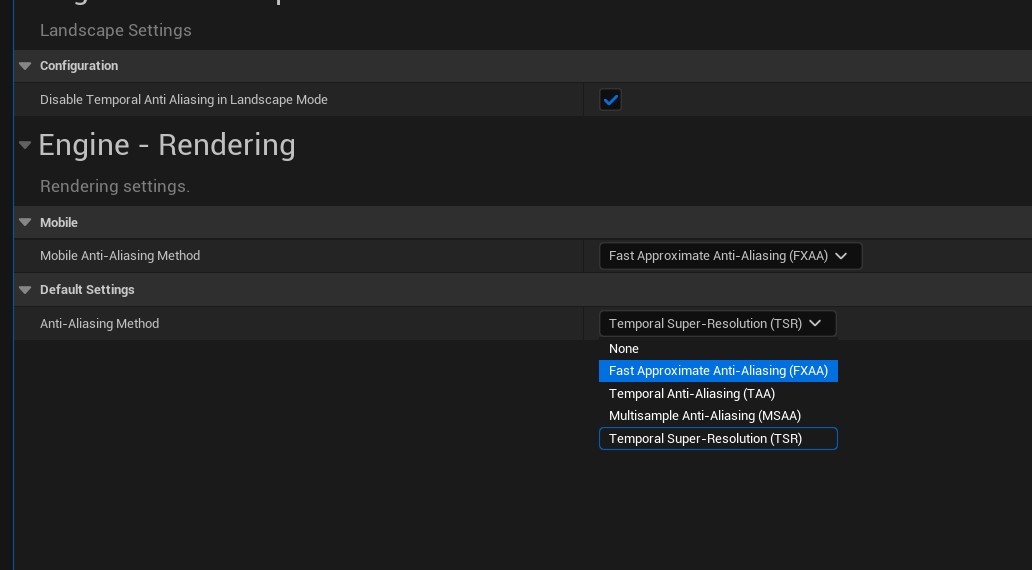Select Temporal Anti-Aliasing (TAA) option

pos(718,394)
